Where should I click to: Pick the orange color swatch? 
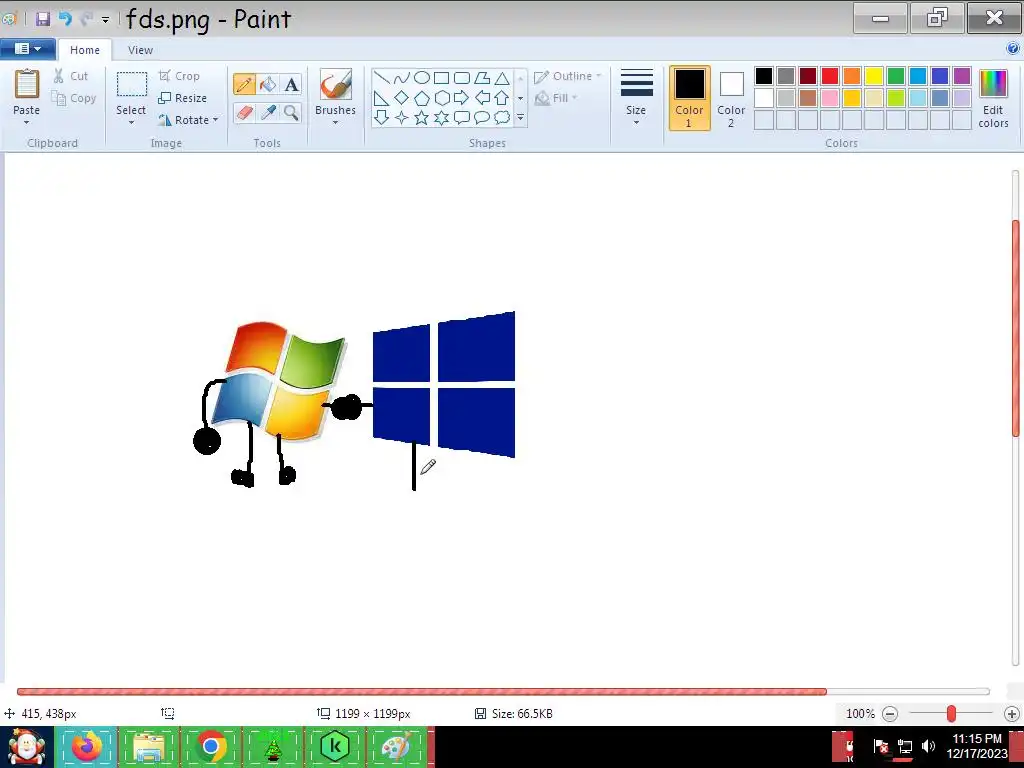point(852,76)
